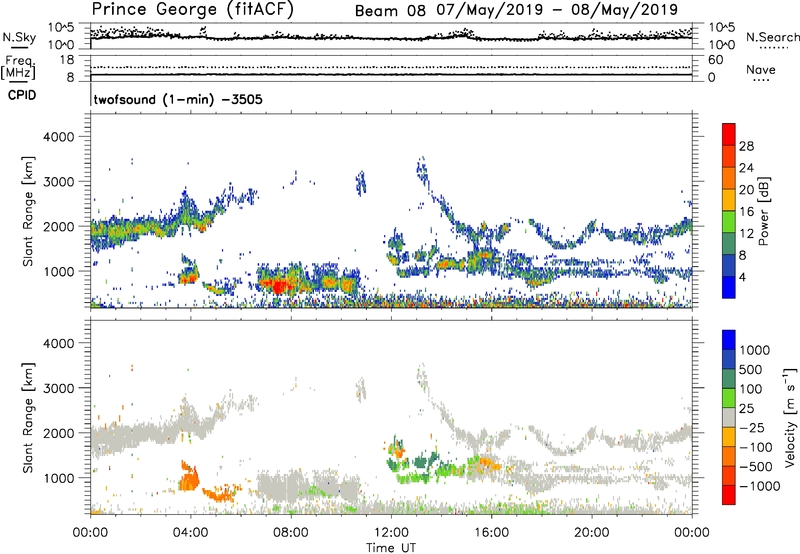Click the '3000' tick of the velocity panel
The width and height of the screenshot is (800, 554).
[x=58, y=388]
